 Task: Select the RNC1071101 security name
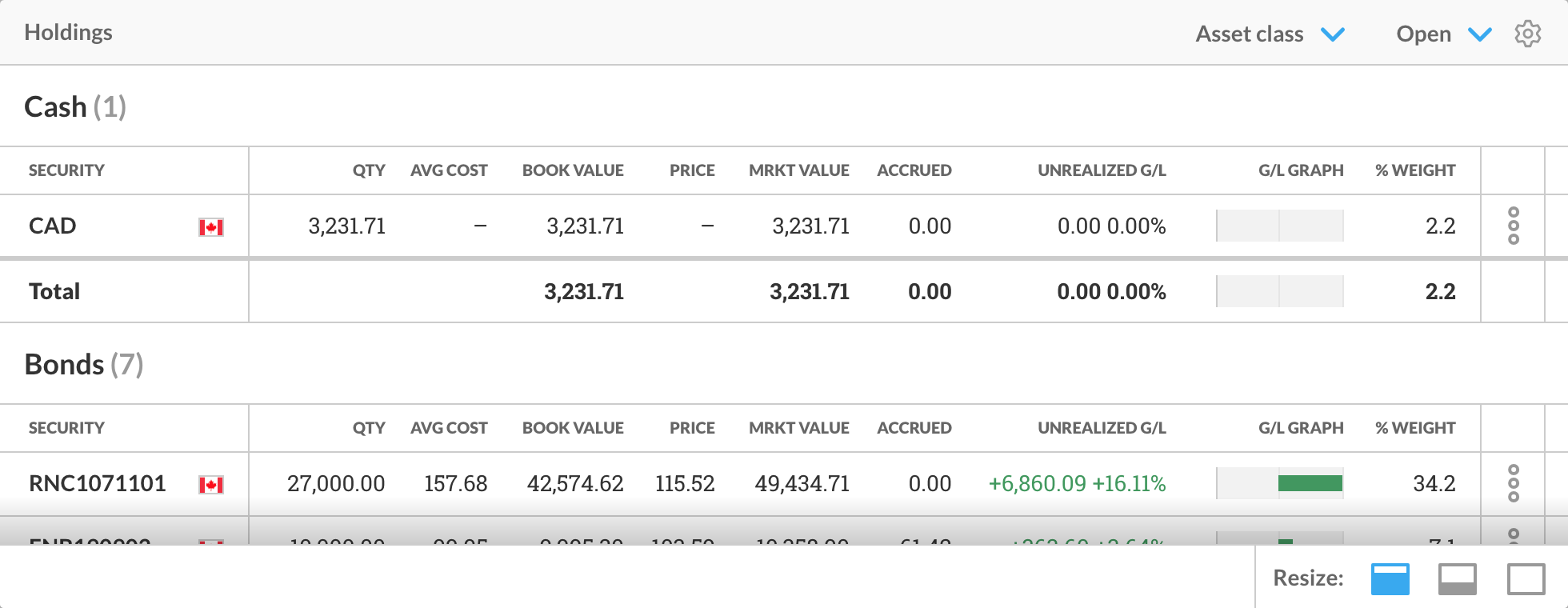click(97, 483)
